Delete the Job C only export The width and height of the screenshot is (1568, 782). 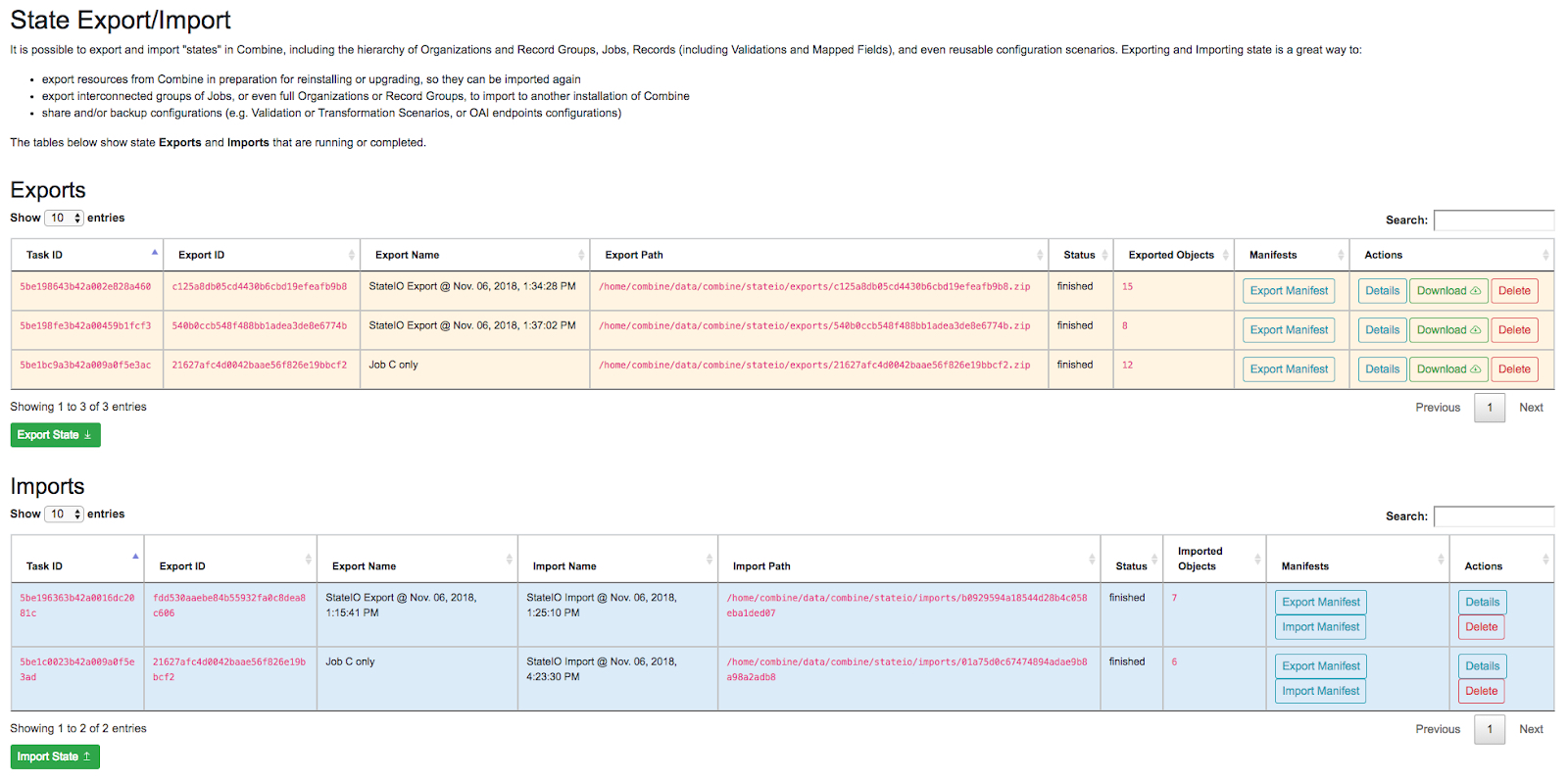1514,369
